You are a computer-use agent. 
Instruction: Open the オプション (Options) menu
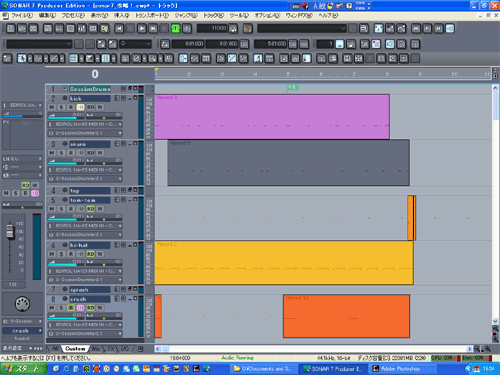[x=267, y=16]
